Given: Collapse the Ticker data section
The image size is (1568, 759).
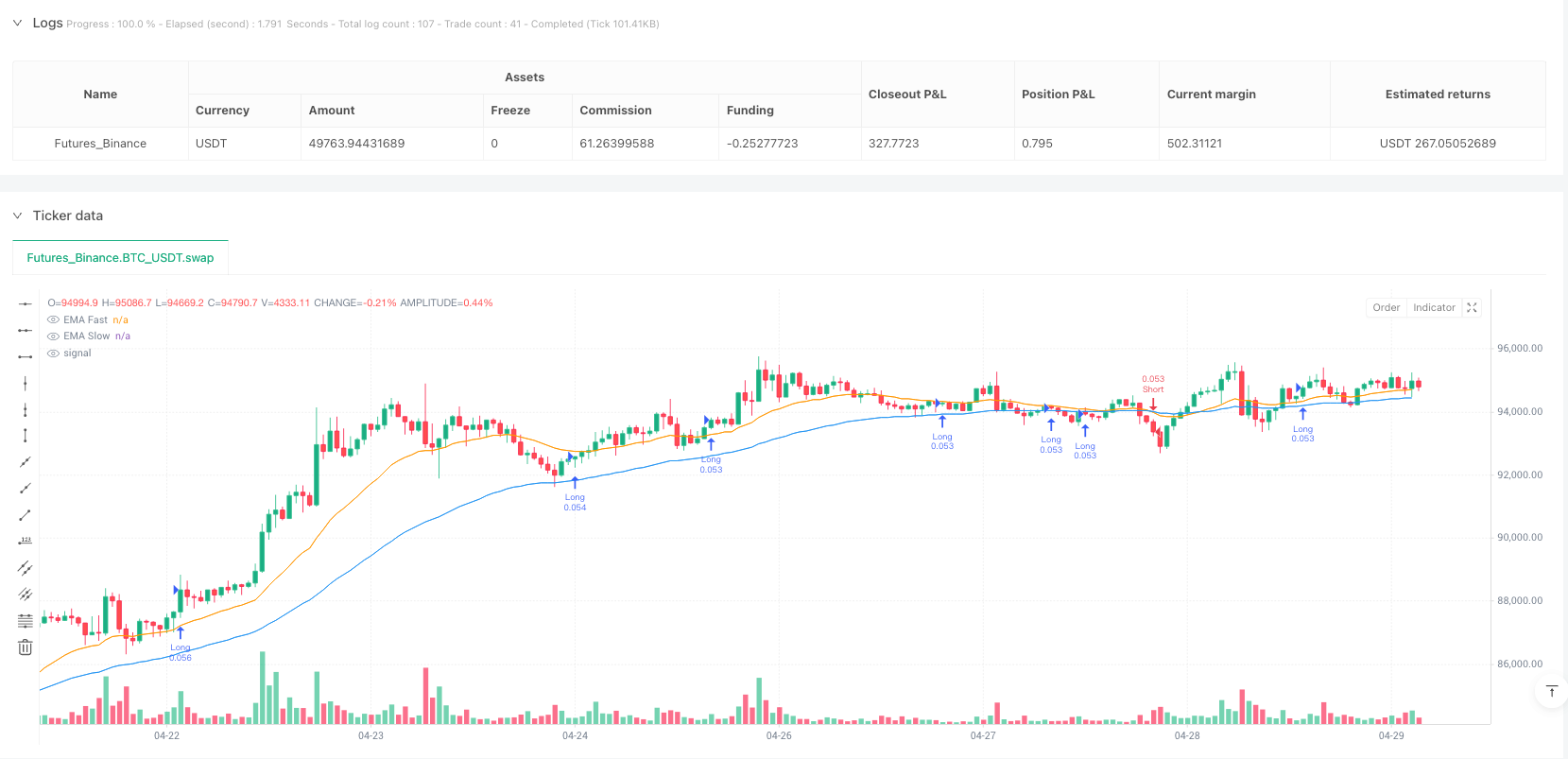Looking at the screenshot, I should 17,216.
